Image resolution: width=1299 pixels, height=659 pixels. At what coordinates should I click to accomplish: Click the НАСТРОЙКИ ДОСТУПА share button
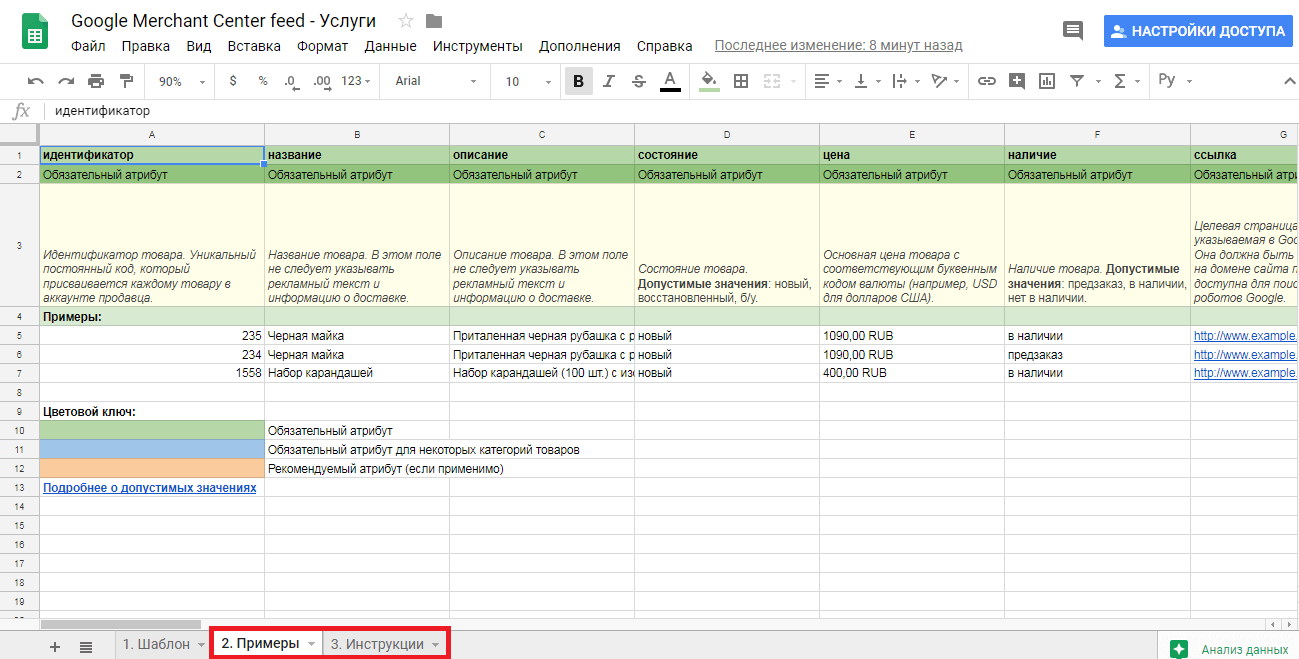click(x=1197, y=31)
